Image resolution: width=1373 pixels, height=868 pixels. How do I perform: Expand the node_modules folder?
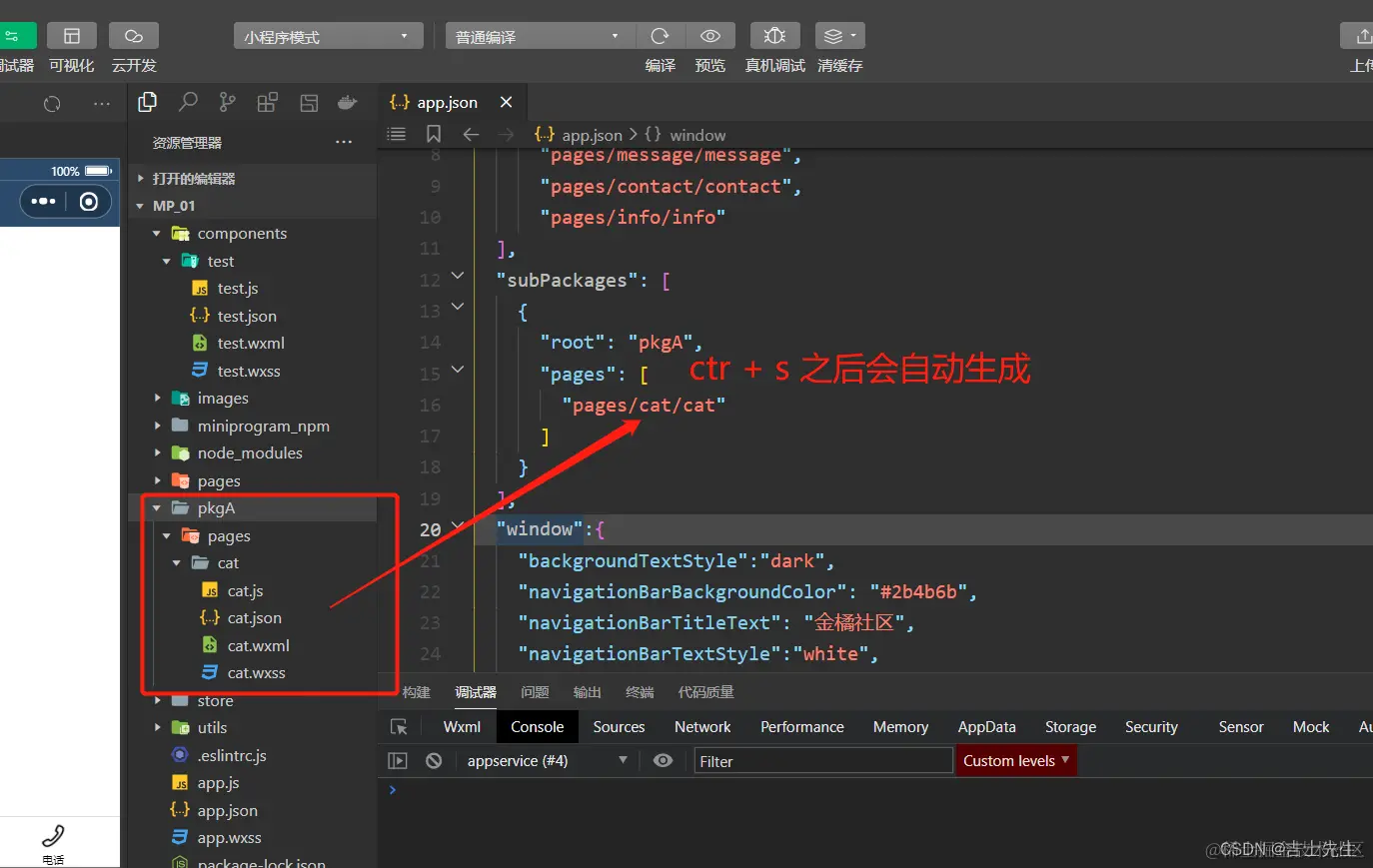(x=157, y=453)
